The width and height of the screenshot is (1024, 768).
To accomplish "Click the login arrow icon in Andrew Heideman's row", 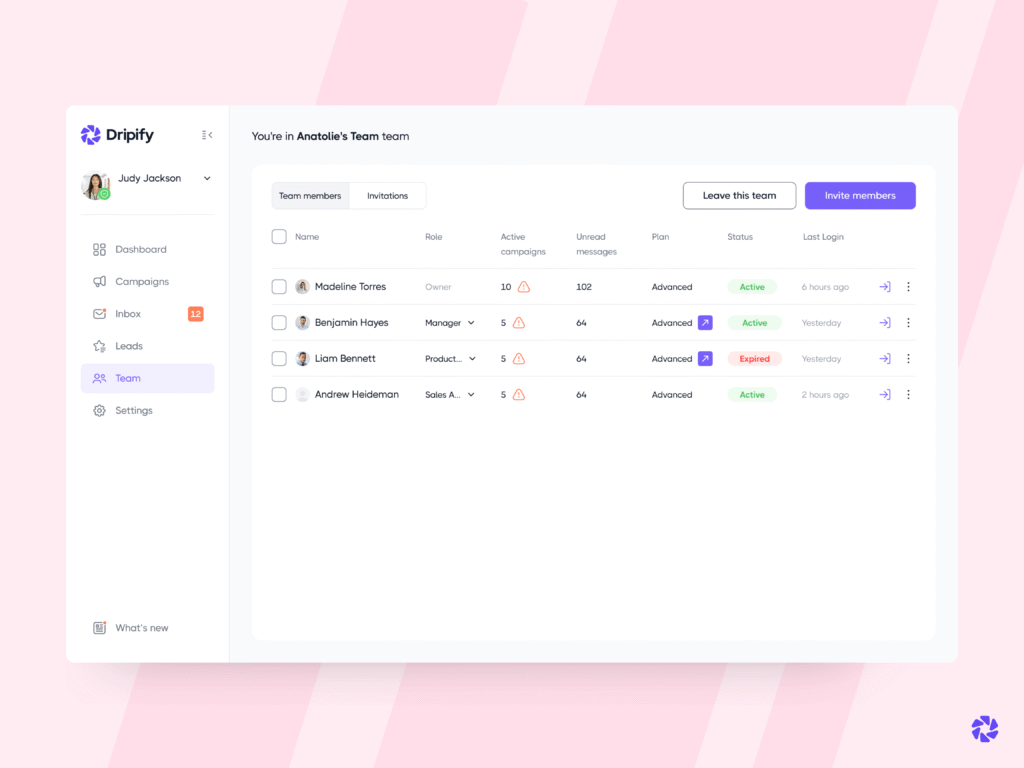I will tap(884, 394).
